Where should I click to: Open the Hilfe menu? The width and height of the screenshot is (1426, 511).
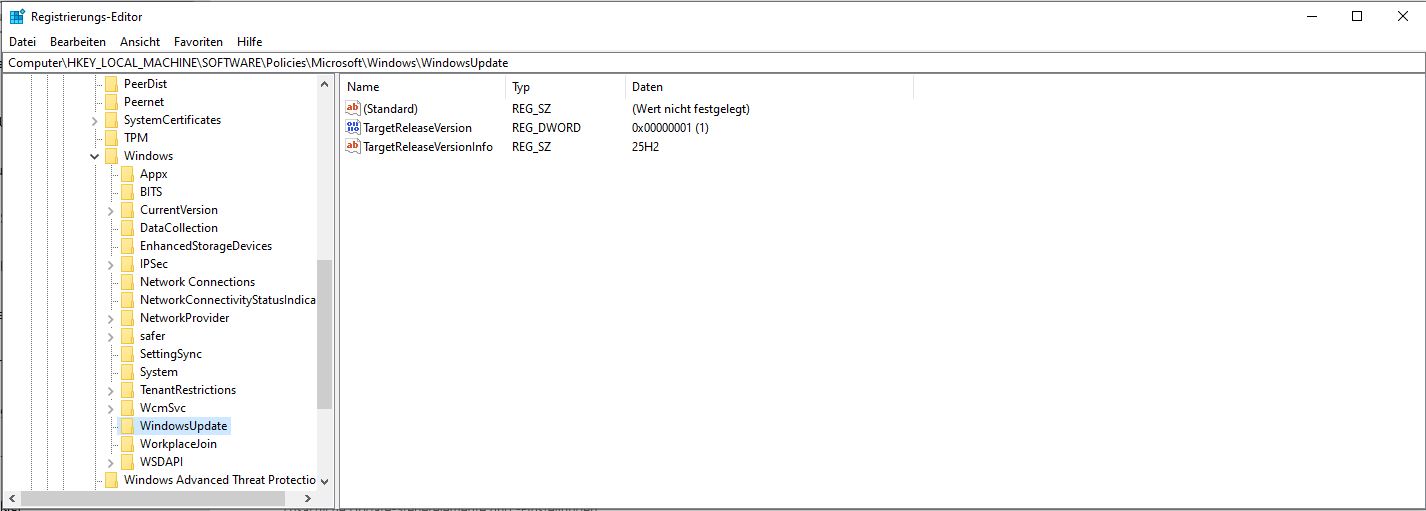pyautogui.click(x=250, y=42)
